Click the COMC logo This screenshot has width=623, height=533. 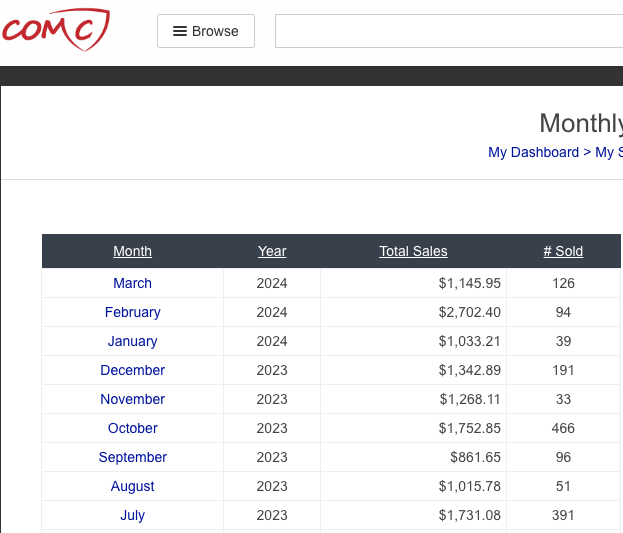tap(56, 30)
